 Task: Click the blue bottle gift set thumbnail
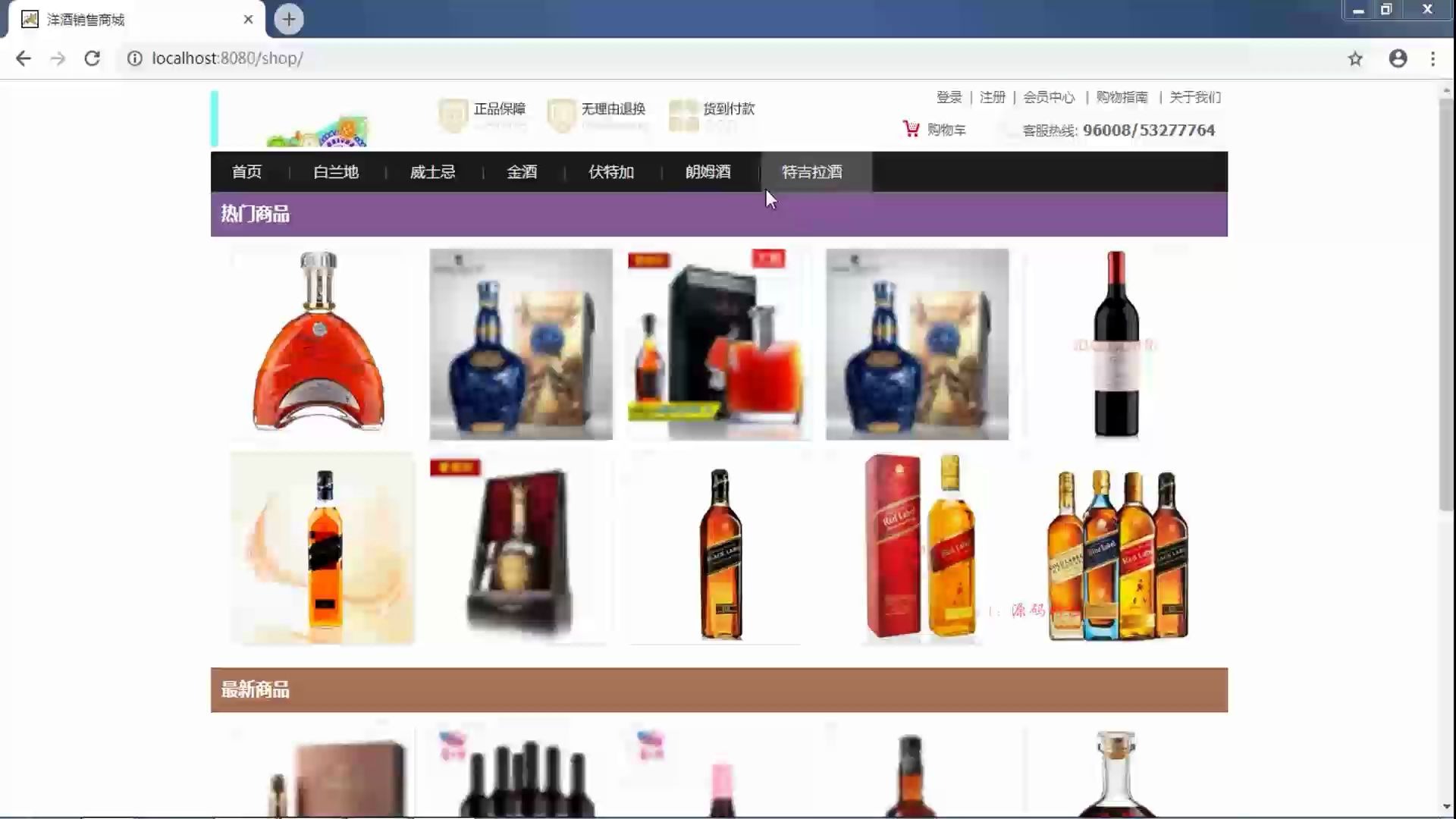pos(520,344)
